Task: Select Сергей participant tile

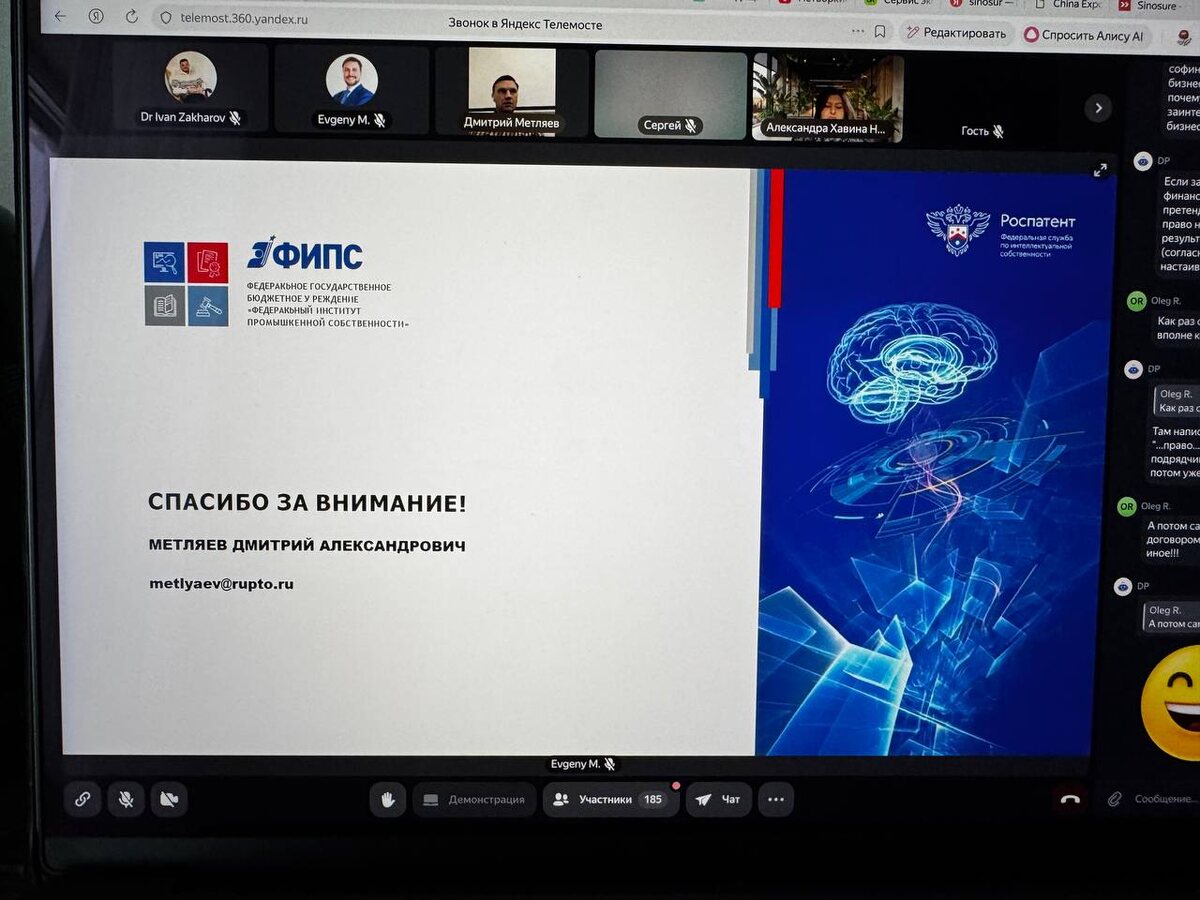Action: (x=671, y=94)
